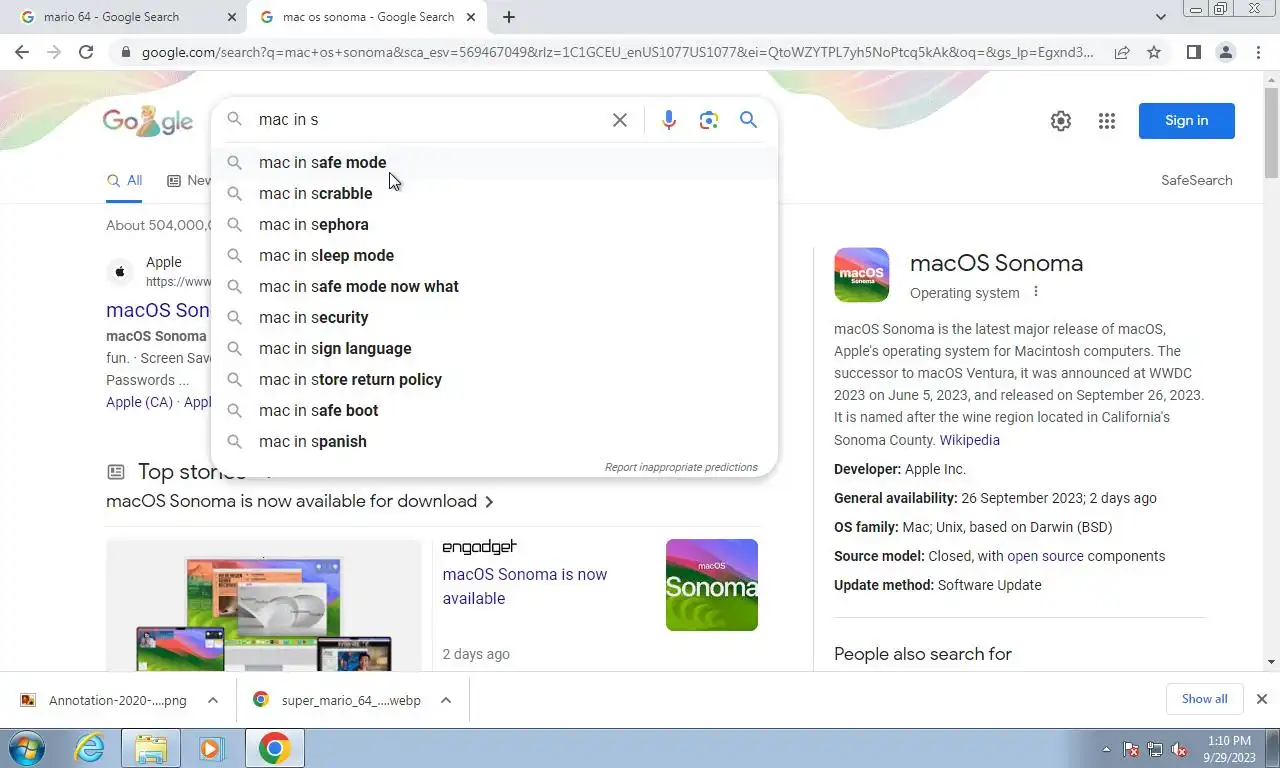Follow the open source link
The height and width of the screenshot is (768, 1280).
pos(1045,556)
